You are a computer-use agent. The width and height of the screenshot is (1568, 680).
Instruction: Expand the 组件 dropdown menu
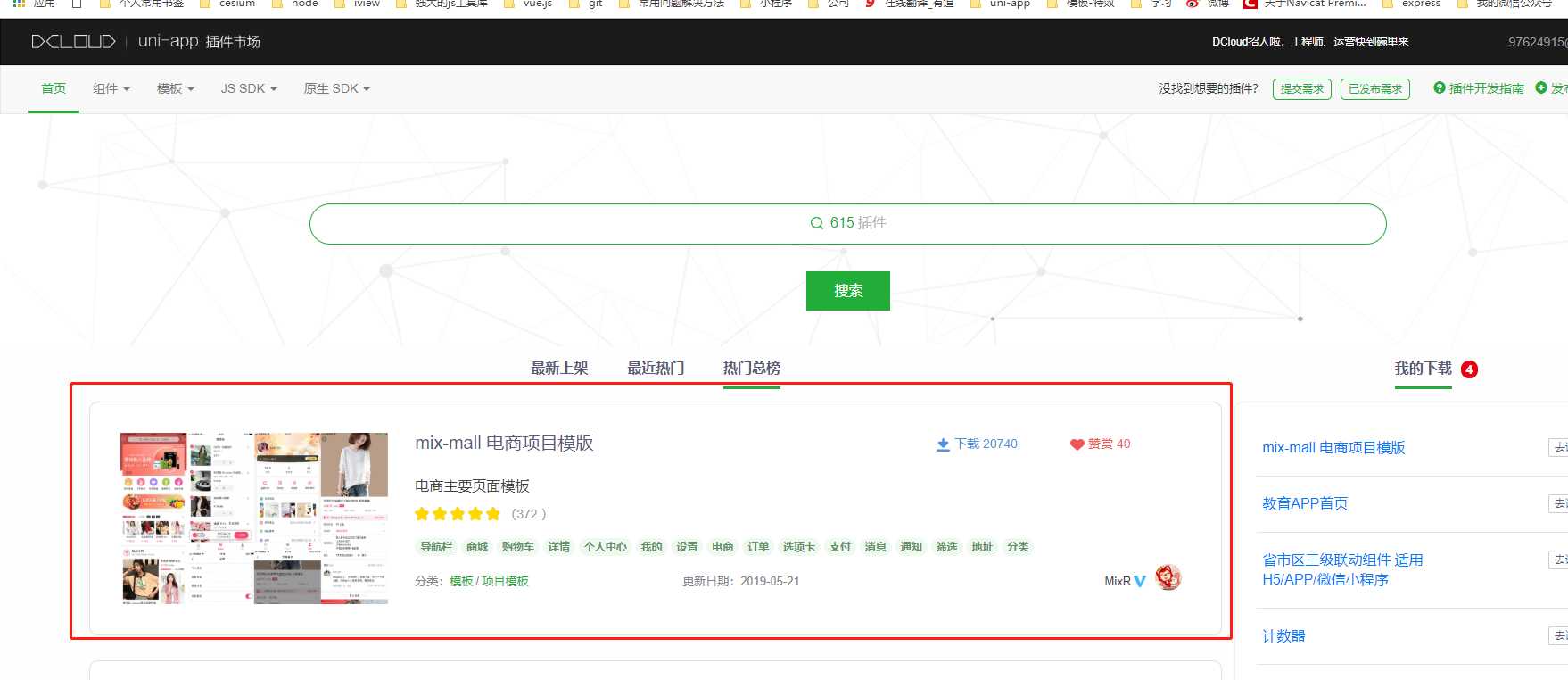pyautogui.click(x=111, y=88)
